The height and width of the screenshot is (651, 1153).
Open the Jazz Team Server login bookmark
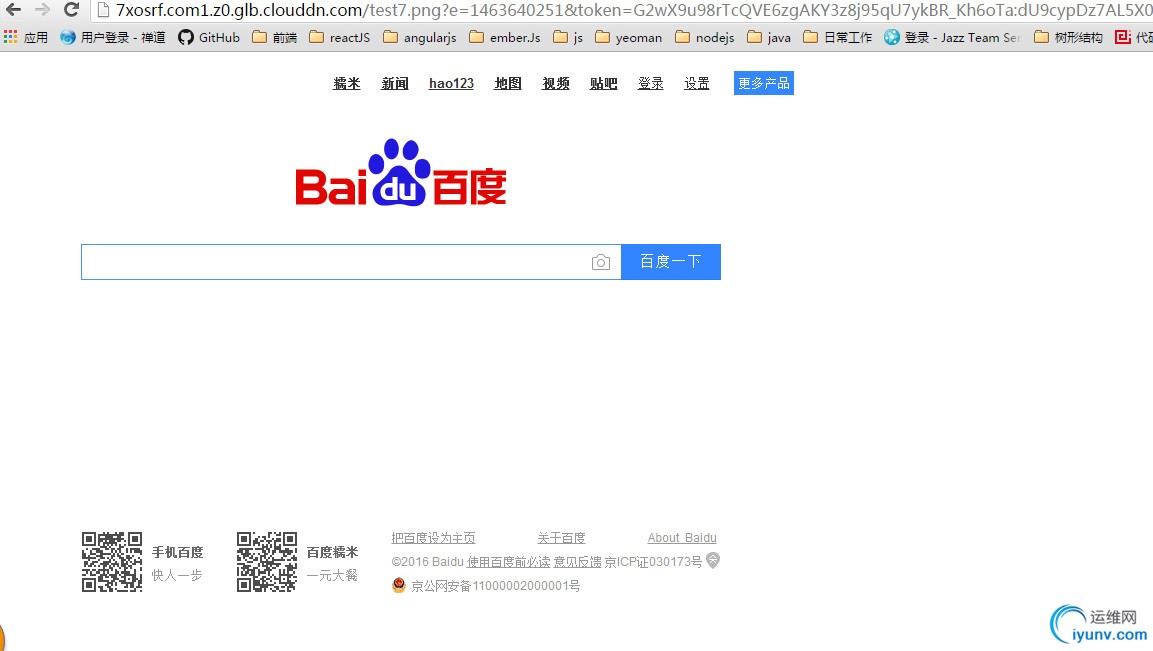click(x=952, y=38)
